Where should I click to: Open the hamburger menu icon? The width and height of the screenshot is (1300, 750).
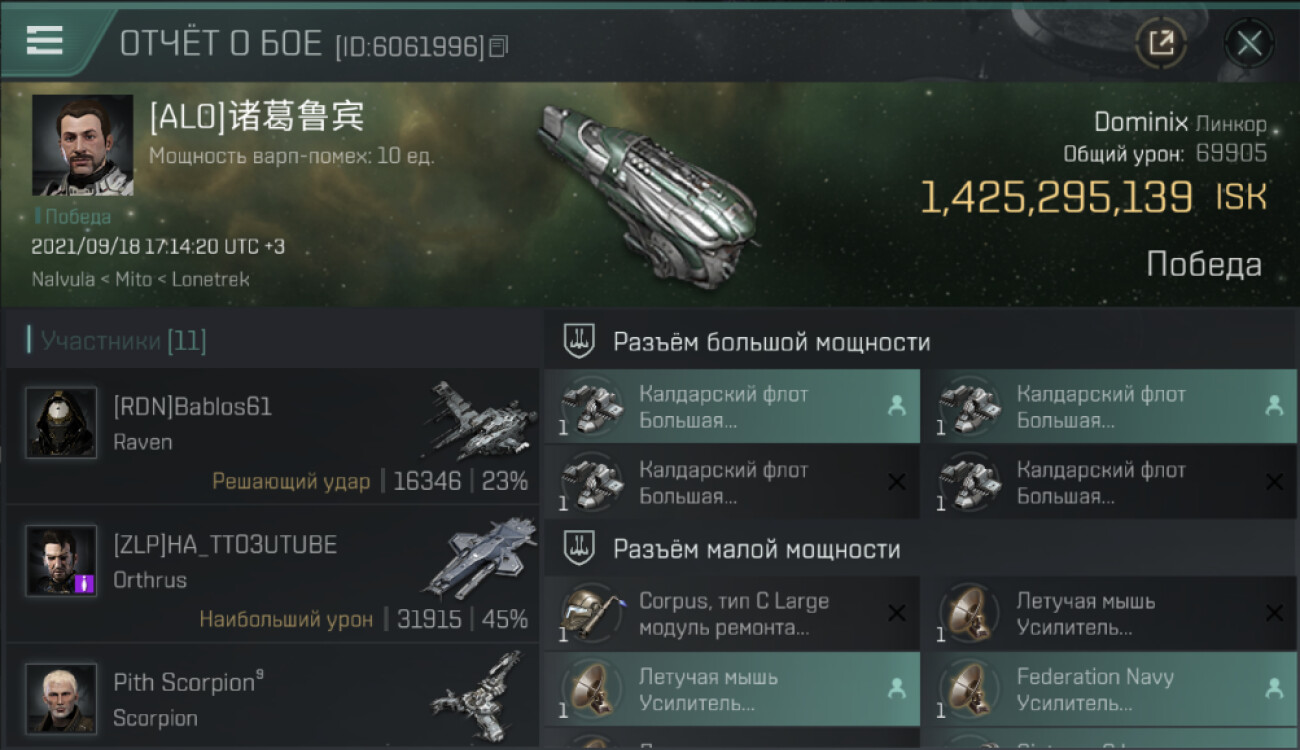[44, 40]
